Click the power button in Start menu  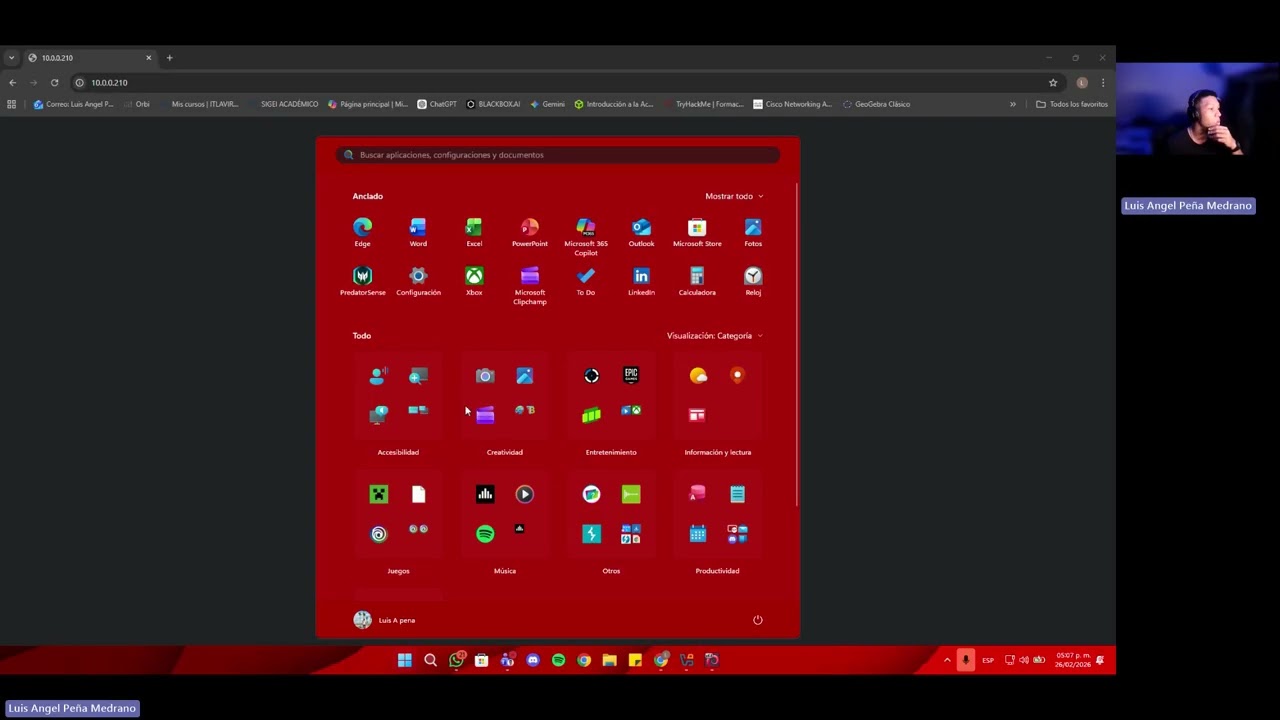pyautogui.click(x=757, y=620)
